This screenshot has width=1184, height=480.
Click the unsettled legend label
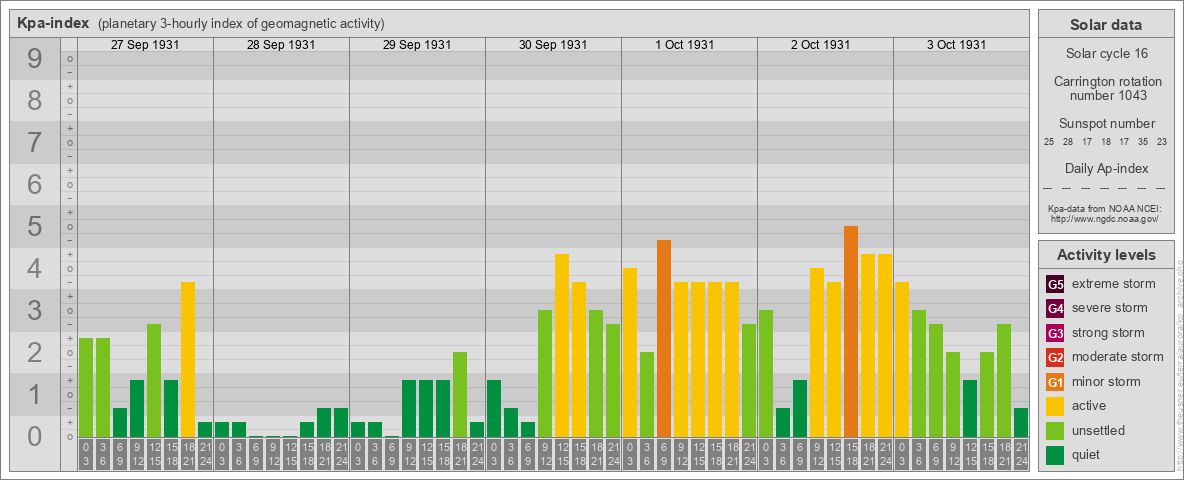coord(1099,430)
